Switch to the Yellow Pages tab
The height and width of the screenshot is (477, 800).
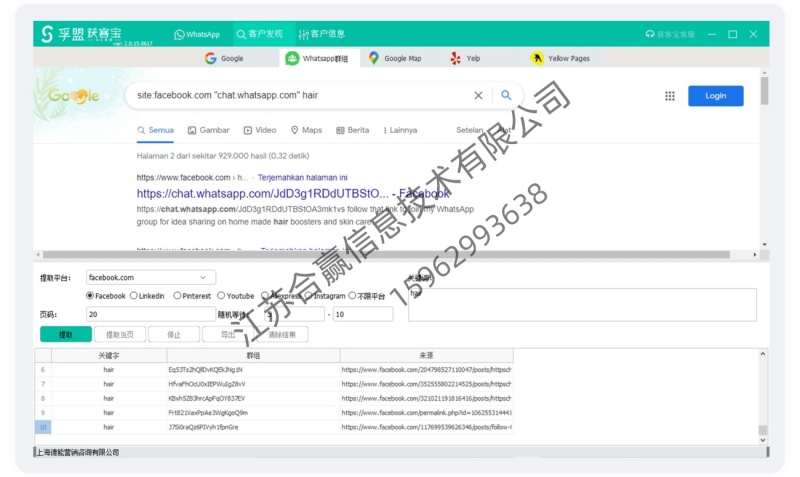pyautogui.click(x=560, y=58)
